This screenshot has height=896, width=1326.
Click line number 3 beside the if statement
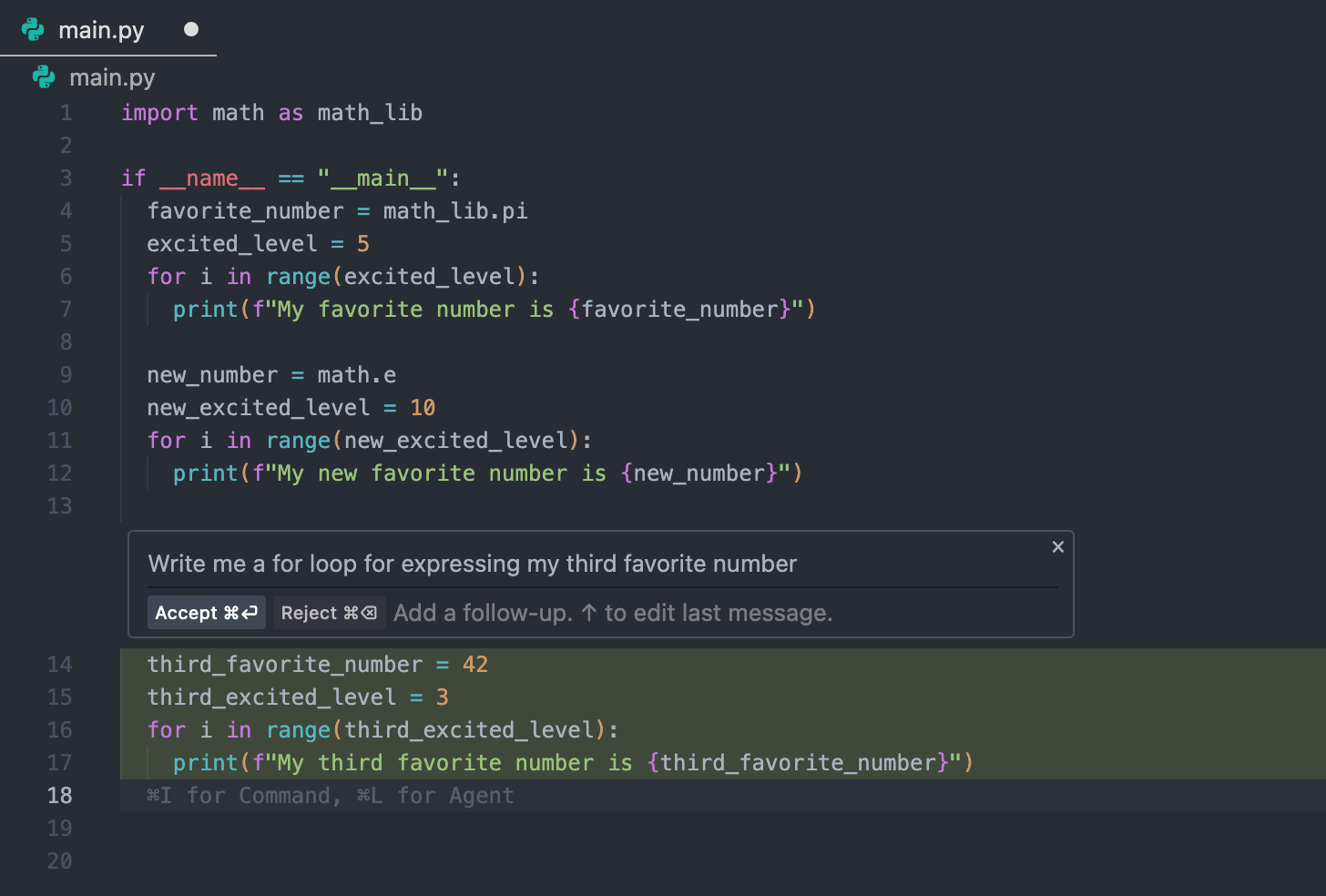66,178
